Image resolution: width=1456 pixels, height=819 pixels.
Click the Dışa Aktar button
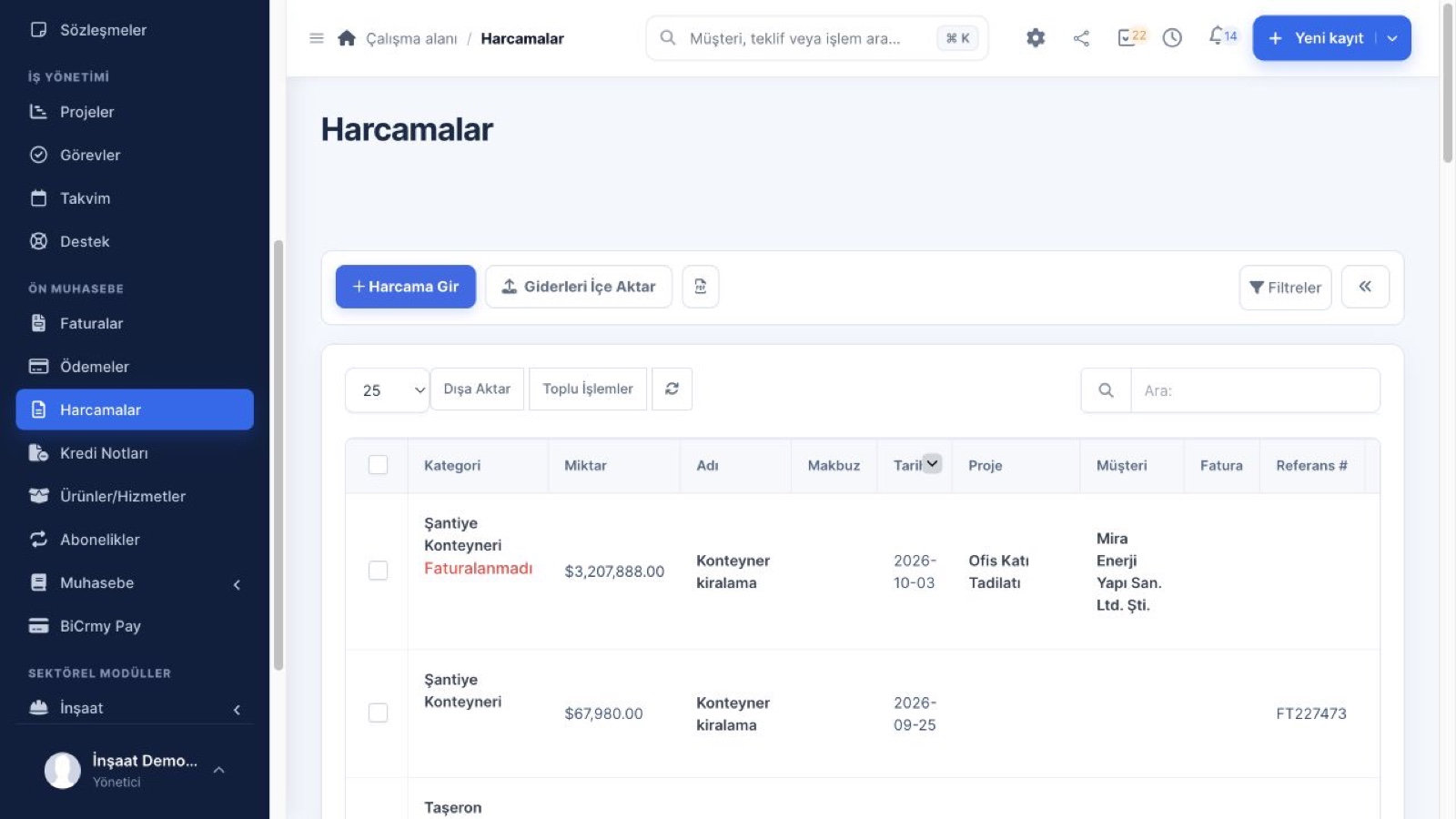coord(477,389)
